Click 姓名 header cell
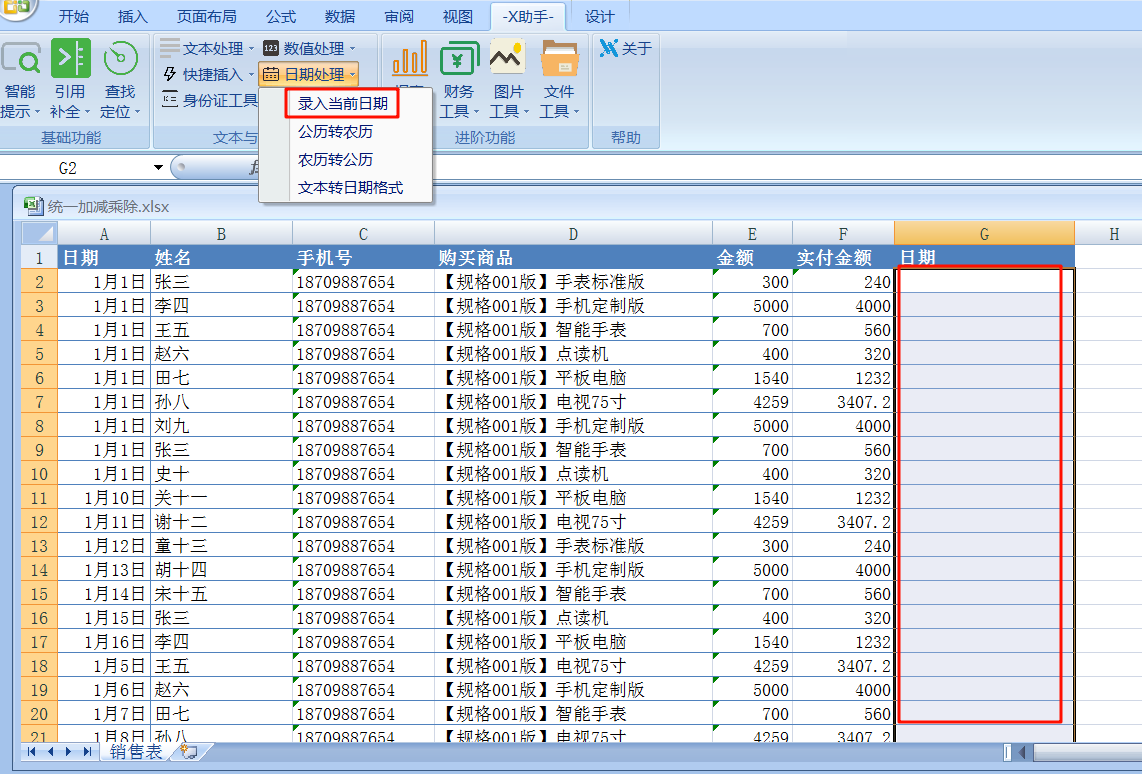This screenshot has height=774, width=1142. pyautogui.click(x=221, y=258)
